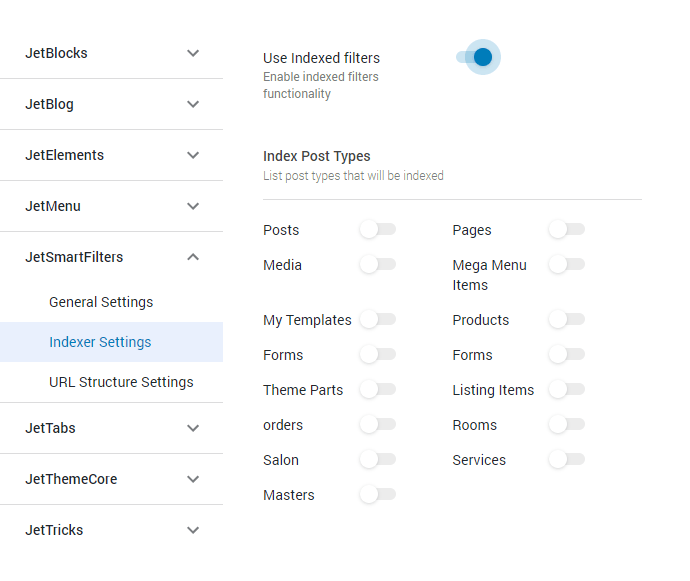Click the JetBlog menu label
Screen dimensions: 690x581
pos(49,104)
